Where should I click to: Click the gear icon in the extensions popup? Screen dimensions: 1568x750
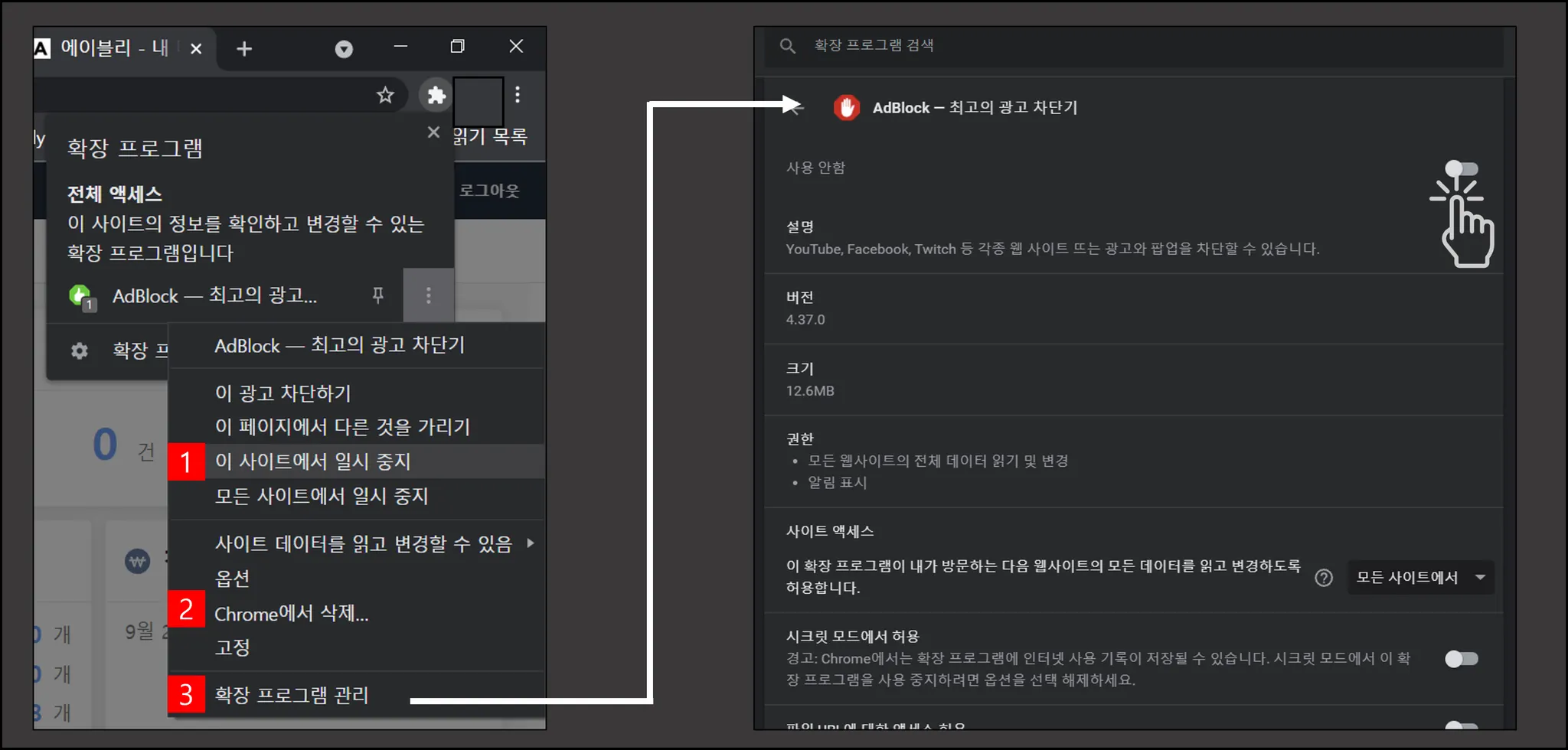coord(80,351)
